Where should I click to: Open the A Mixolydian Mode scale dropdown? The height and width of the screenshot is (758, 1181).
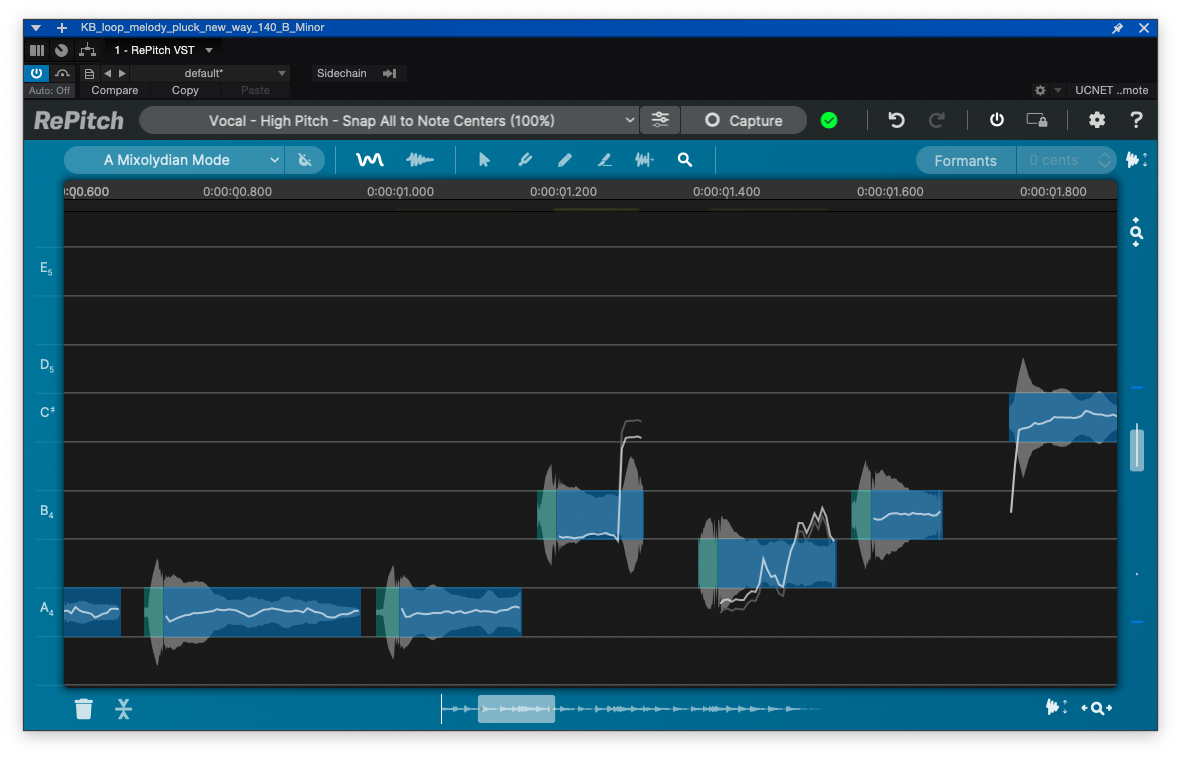pyautogui.click(x=175, y=160)
